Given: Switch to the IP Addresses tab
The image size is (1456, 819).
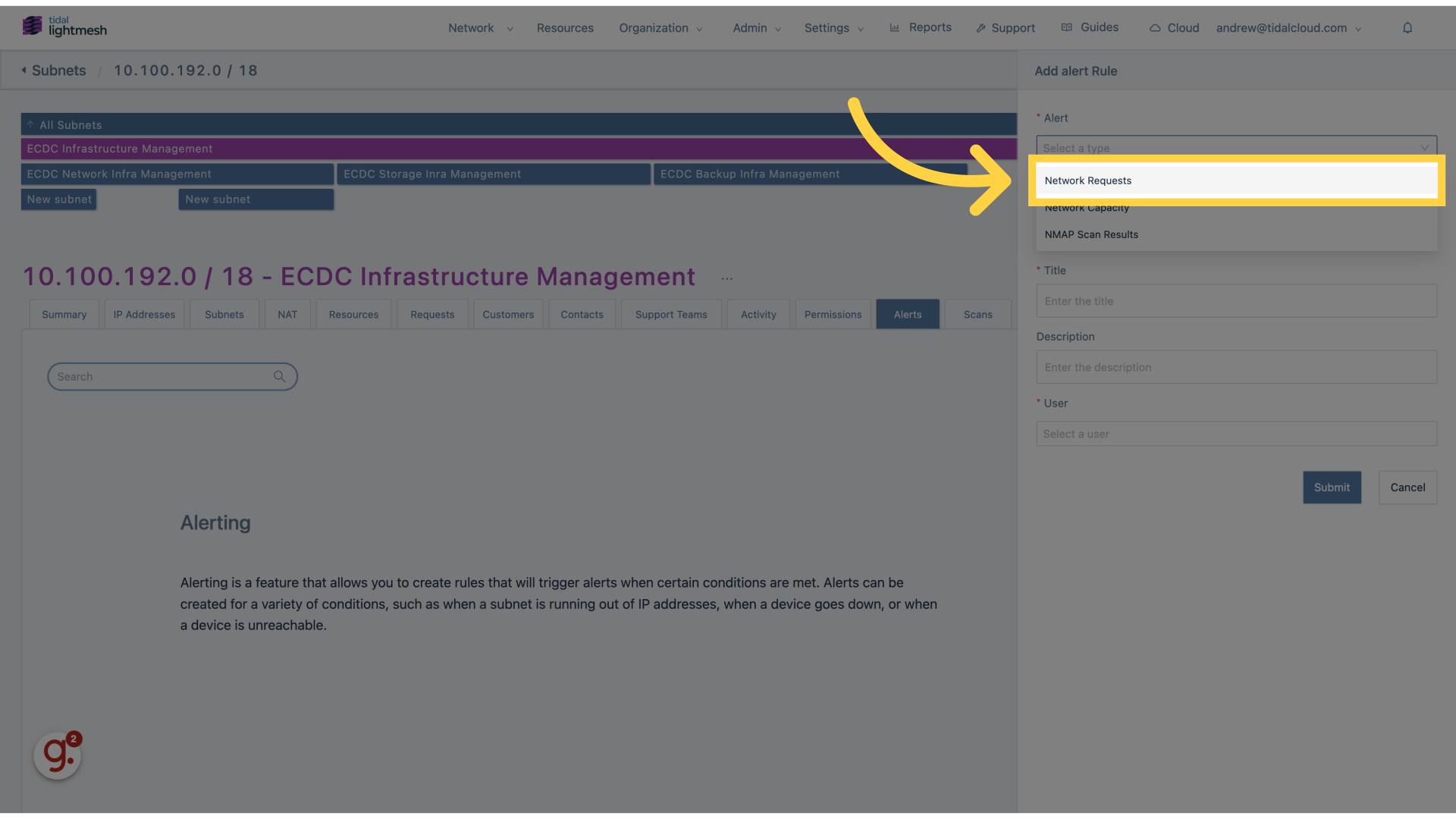Looking at the screenshot, I should pos(144,315).
